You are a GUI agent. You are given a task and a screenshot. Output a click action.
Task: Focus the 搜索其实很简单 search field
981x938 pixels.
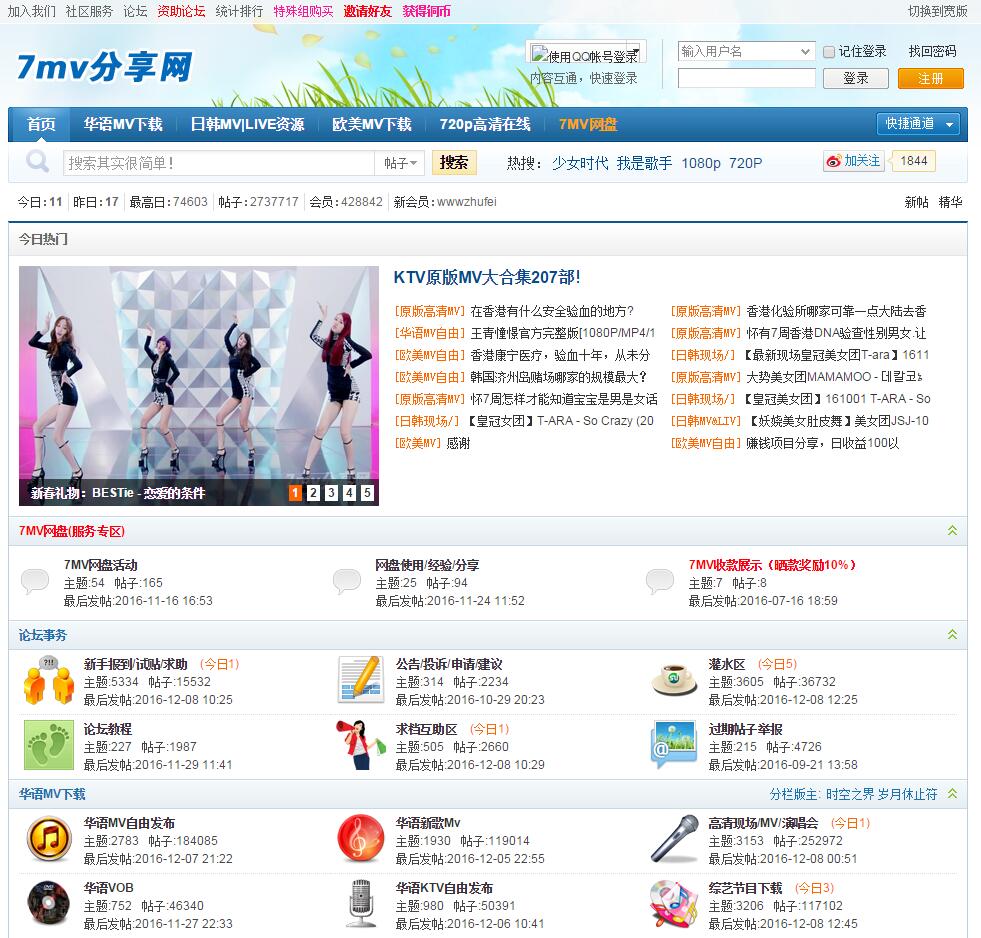click(218, 163)
